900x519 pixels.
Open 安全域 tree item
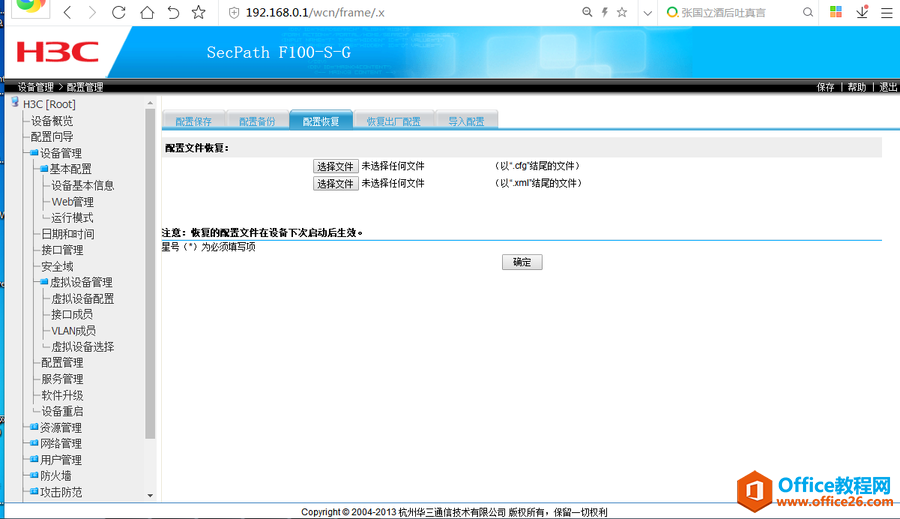point(57,266)
